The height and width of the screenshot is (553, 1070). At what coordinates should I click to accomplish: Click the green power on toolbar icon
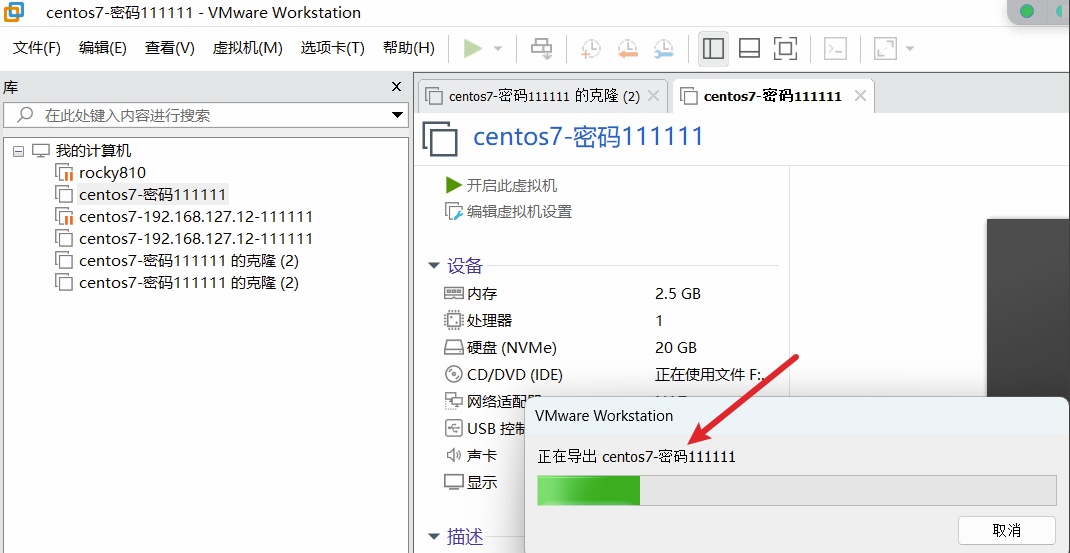click(x=473, y=48)
